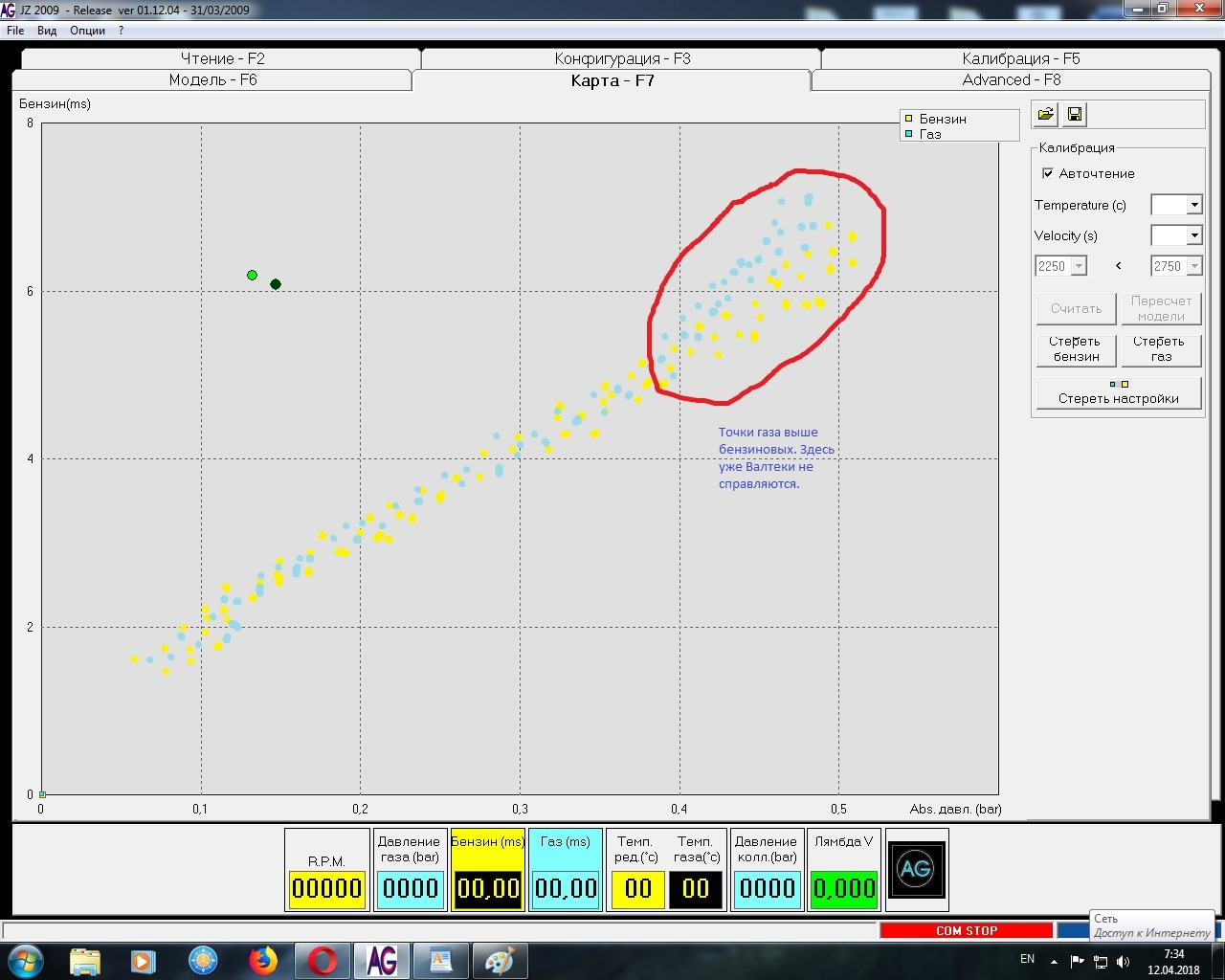Click the Газ (ms) value readout
1225x980 pixels.
[x=566, y=888]
